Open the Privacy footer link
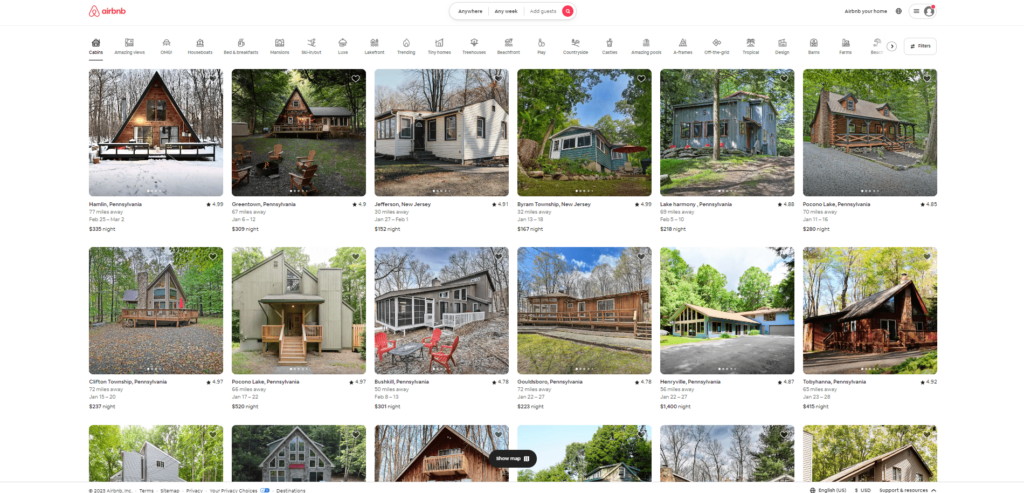This screenshot has width=1024, height=493. [x=194, y=490]
